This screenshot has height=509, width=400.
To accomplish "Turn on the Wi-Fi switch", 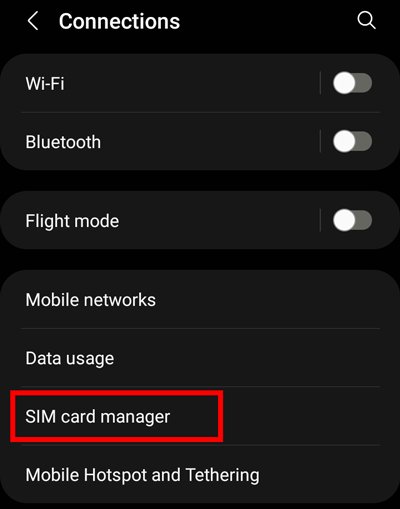I will (x=353, y=83).
